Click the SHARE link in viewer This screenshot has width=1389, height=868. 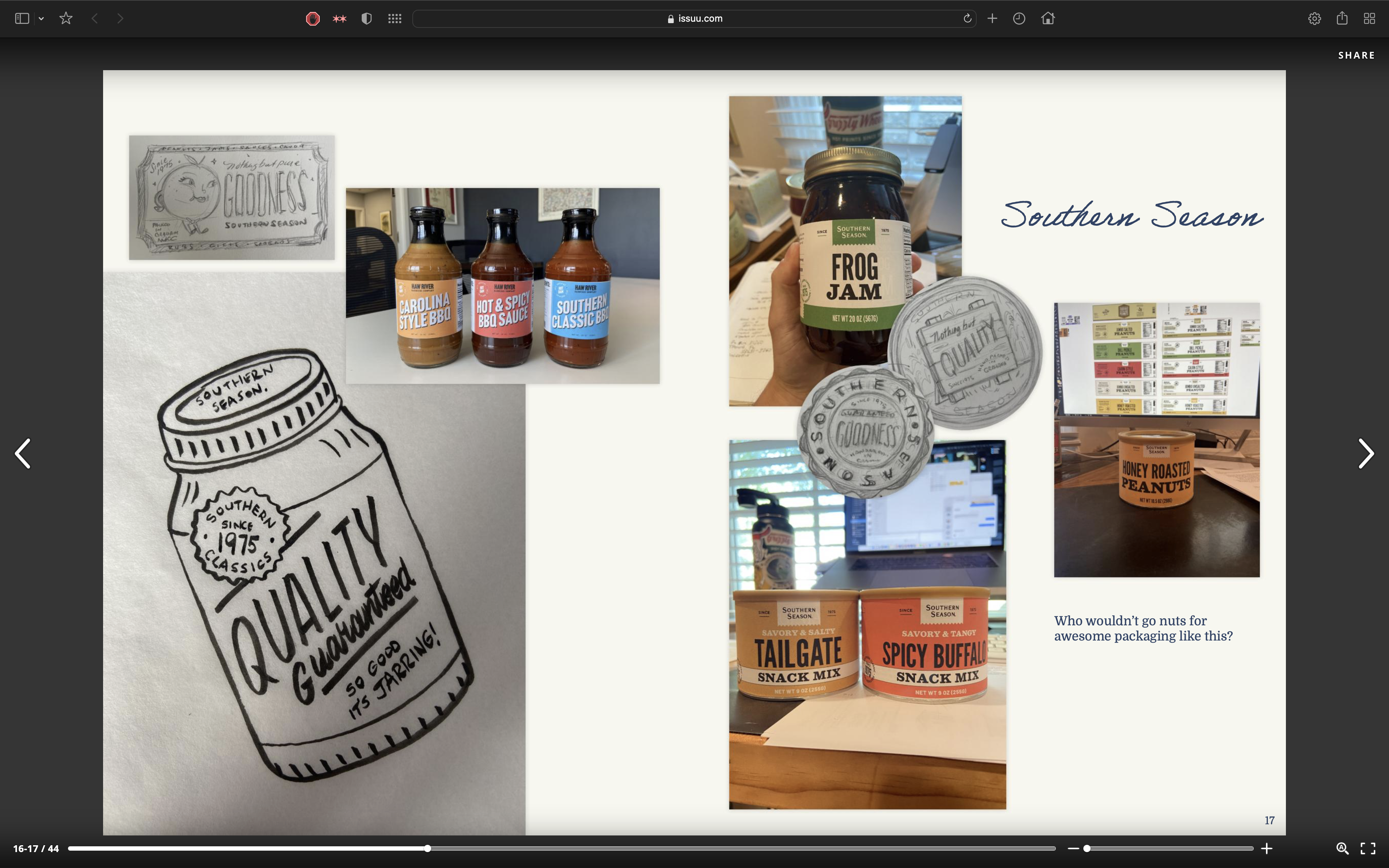coord(1356,55)
